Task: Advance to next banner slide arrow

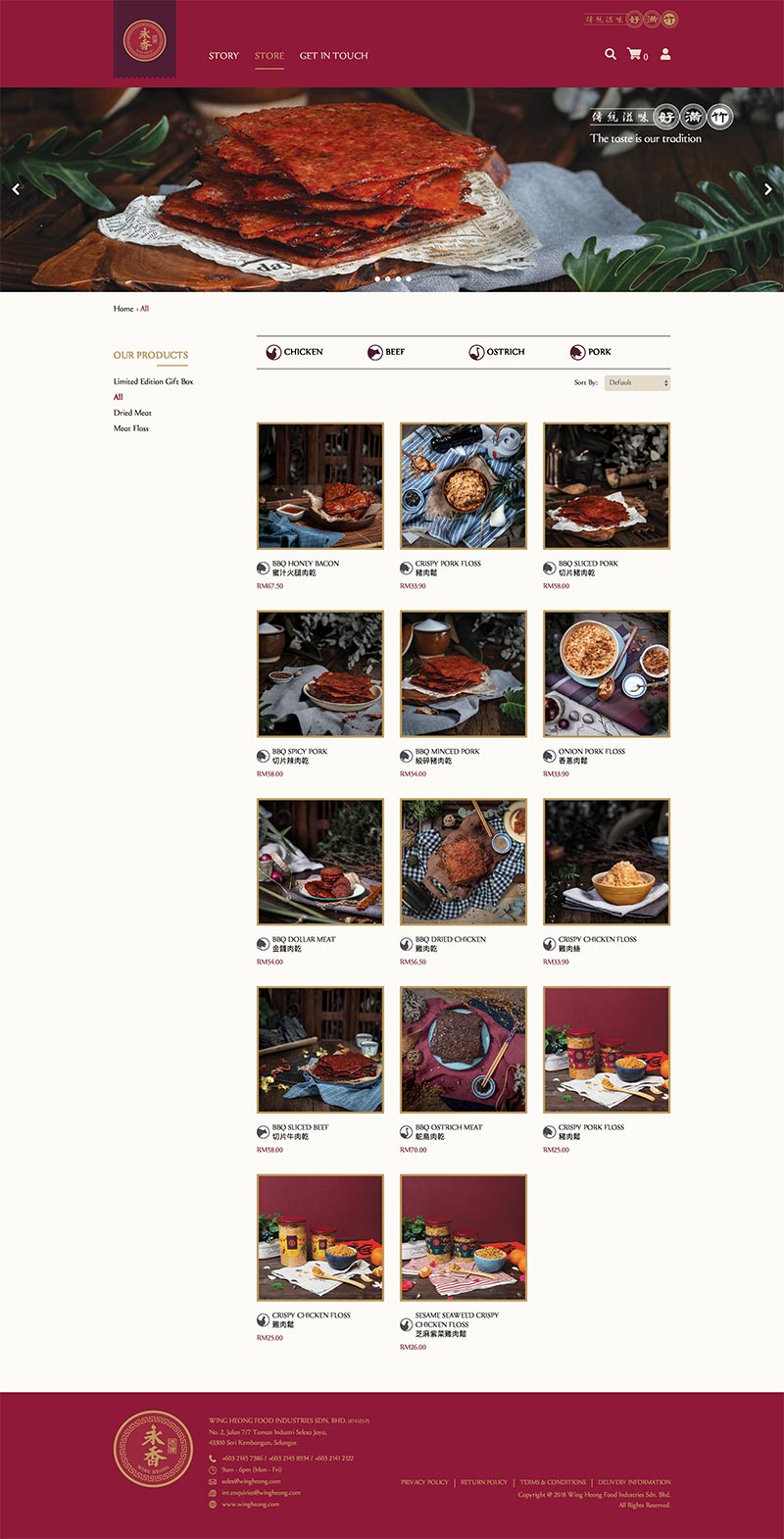Action: 768,189
